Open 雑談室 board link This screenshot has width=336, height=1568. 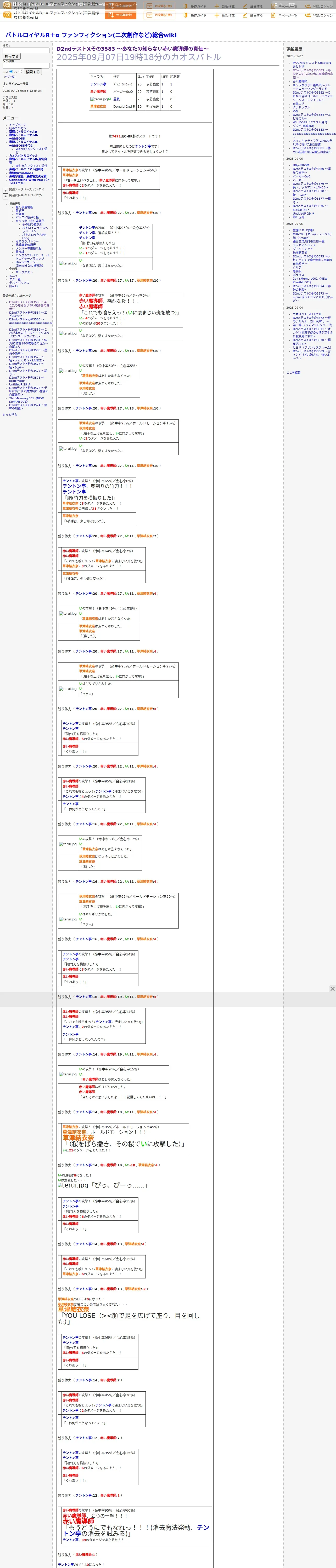point(20,211)
